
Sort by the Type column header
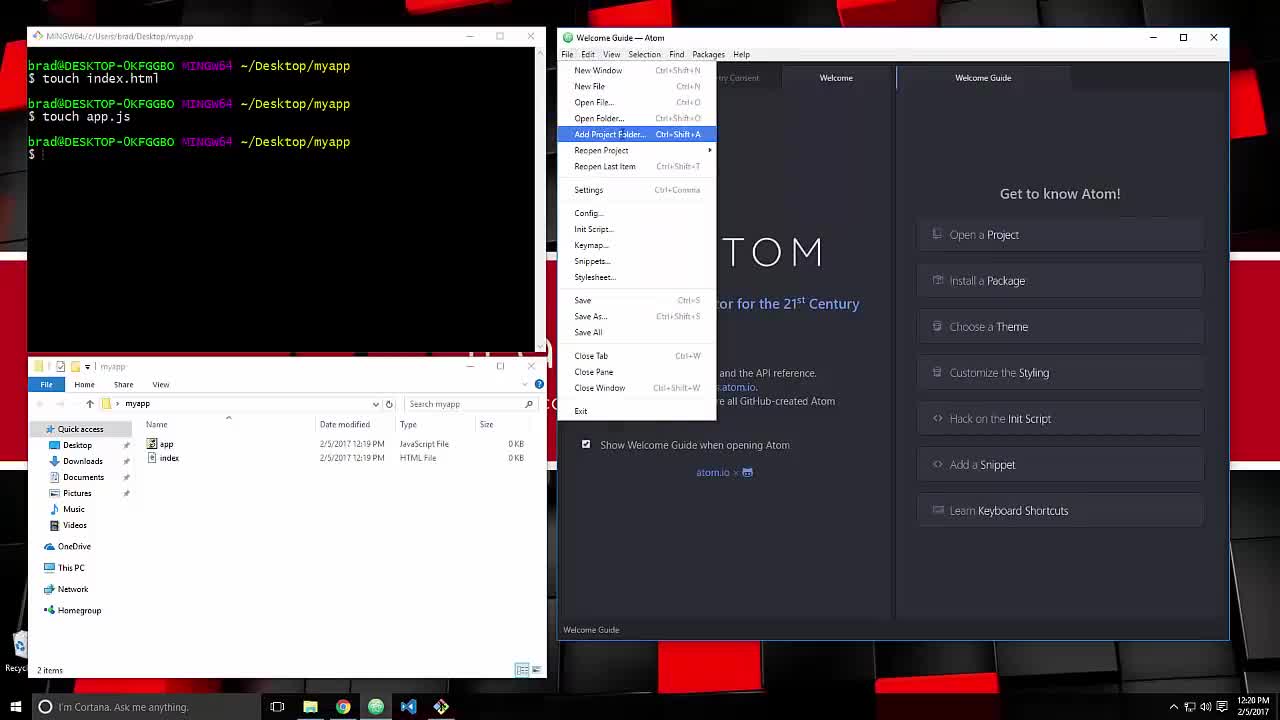(x=408, y=424)
